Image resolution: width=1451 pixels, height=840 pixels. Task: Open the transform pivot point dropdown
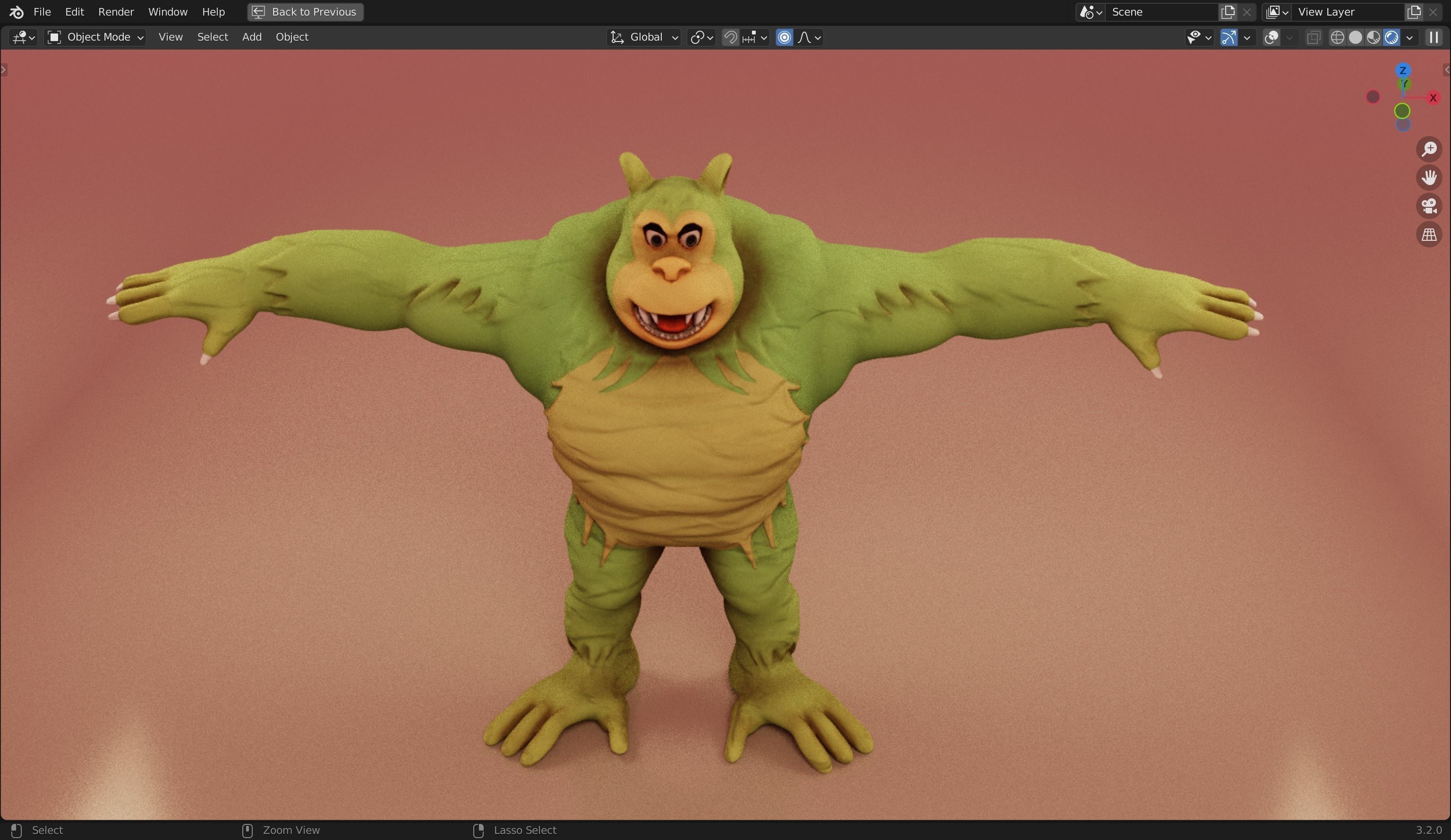701,37
